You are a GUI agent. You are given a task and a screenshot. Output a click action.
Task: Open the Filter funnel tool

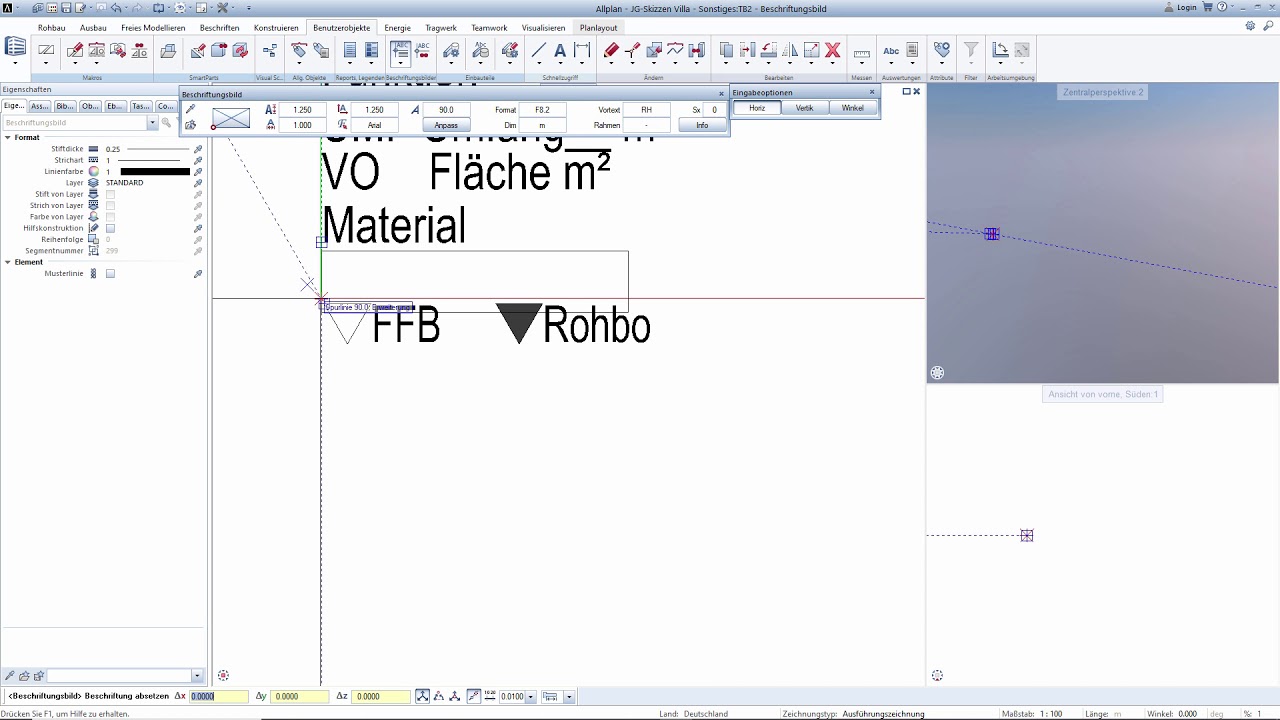971,50
